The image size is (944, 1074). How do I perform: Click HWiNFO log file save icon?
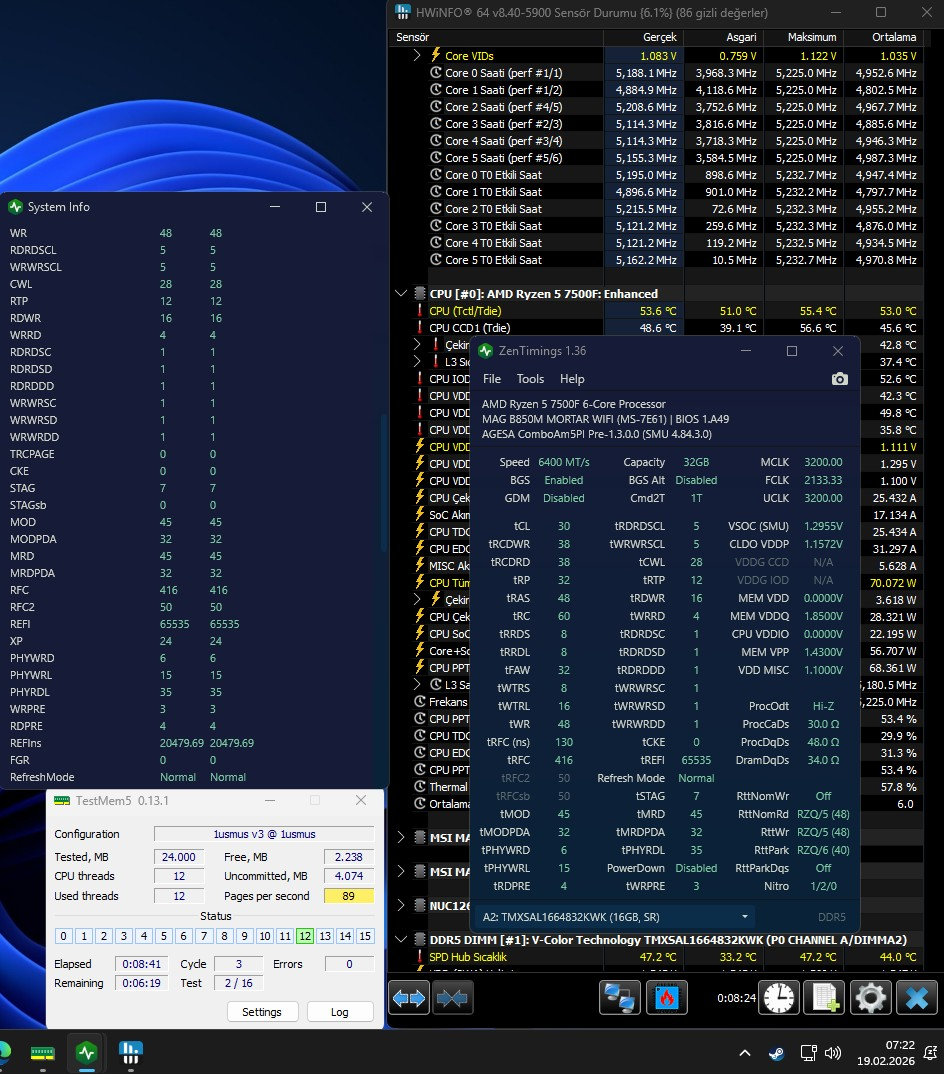tap(825, 998)
